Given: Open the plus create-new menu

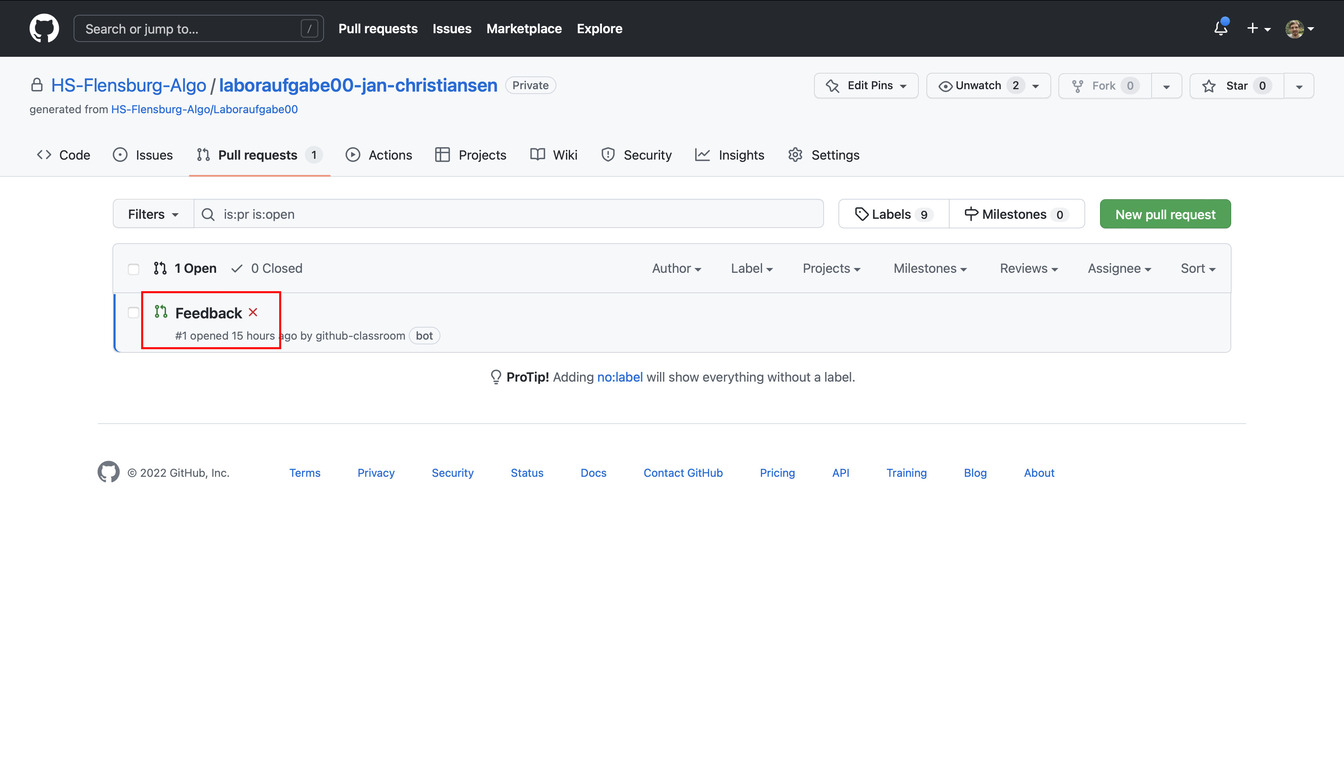Looking at the screenshot, I should point(1258,28).
